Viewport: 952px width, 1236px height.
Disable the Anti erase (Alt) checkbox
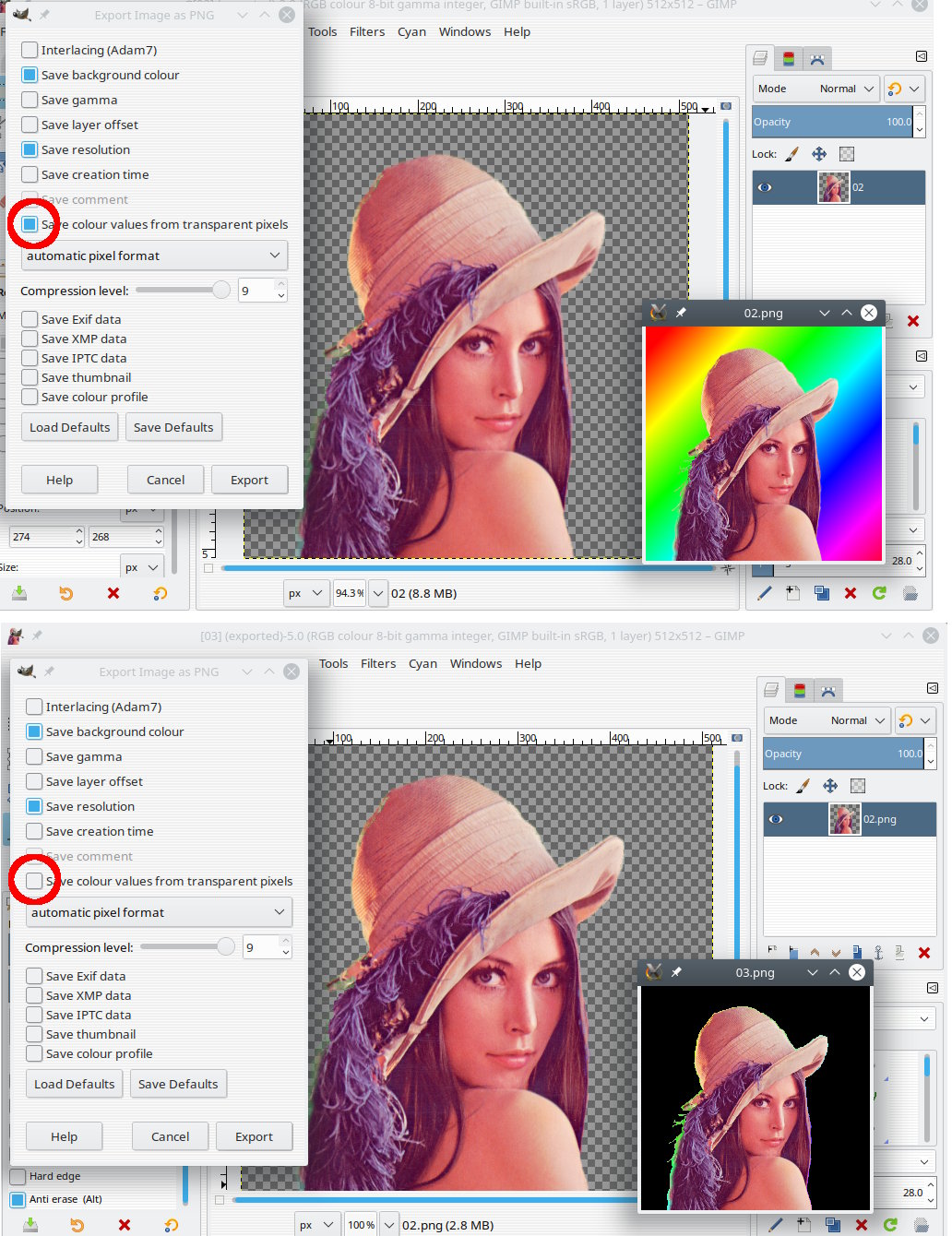point(18,1199)
